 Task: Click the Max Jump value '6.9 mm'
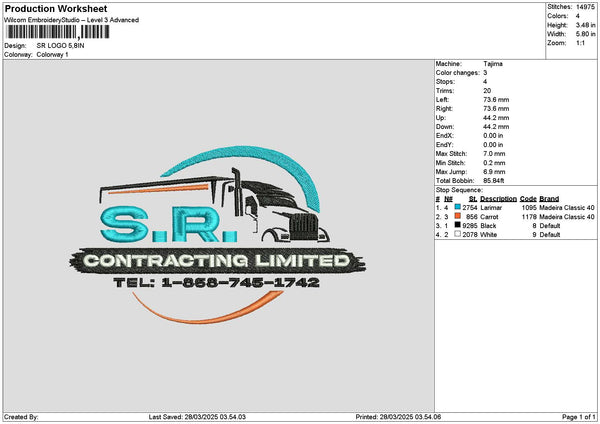pyautogui.click(x=494, y=172)
